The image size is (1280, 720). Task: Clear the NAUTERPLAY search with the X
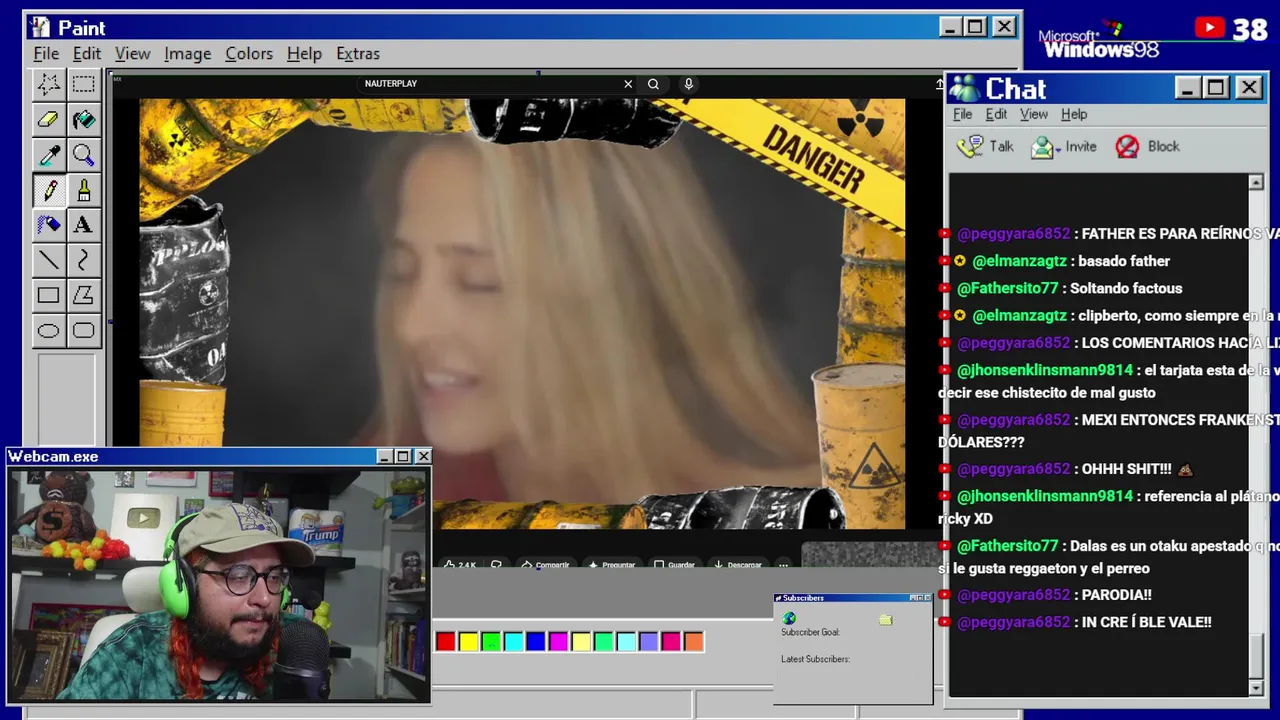(628, 84)
